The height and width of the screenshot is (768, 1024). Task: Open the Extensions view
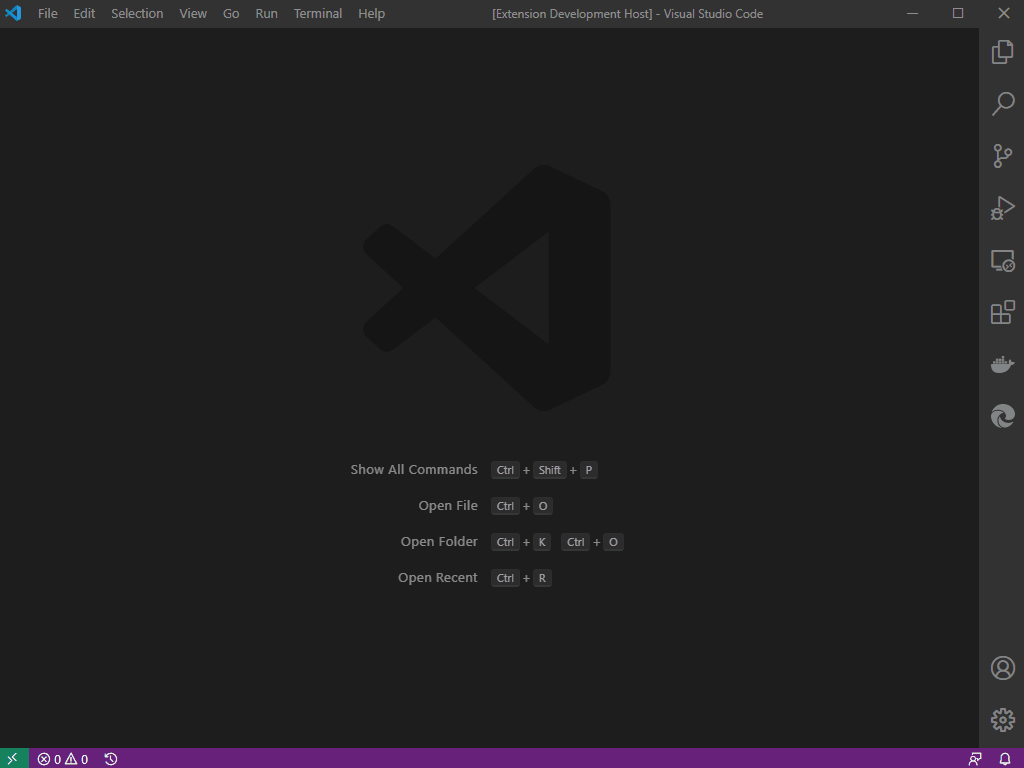(1002, 312)
